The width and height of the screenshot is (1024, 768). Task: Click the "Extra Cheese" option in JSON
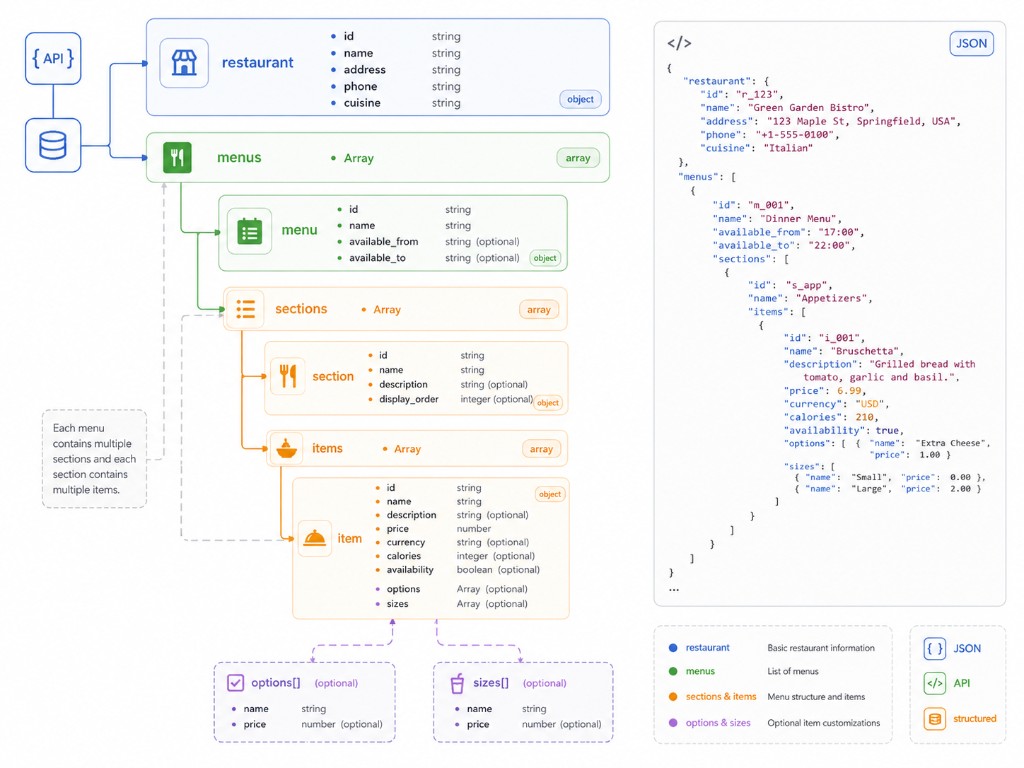click(x=951, y=443)
